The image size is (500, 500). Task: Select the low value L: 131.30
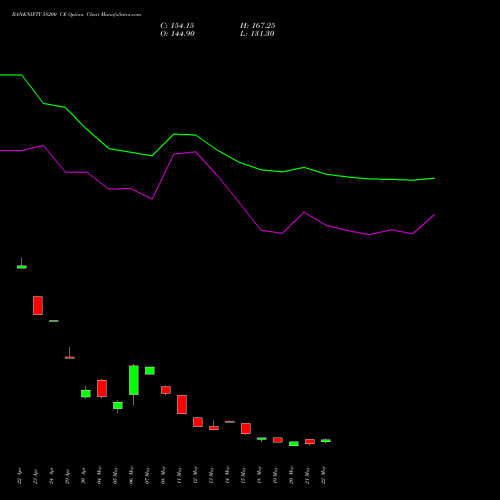click(x=257, y=34)
